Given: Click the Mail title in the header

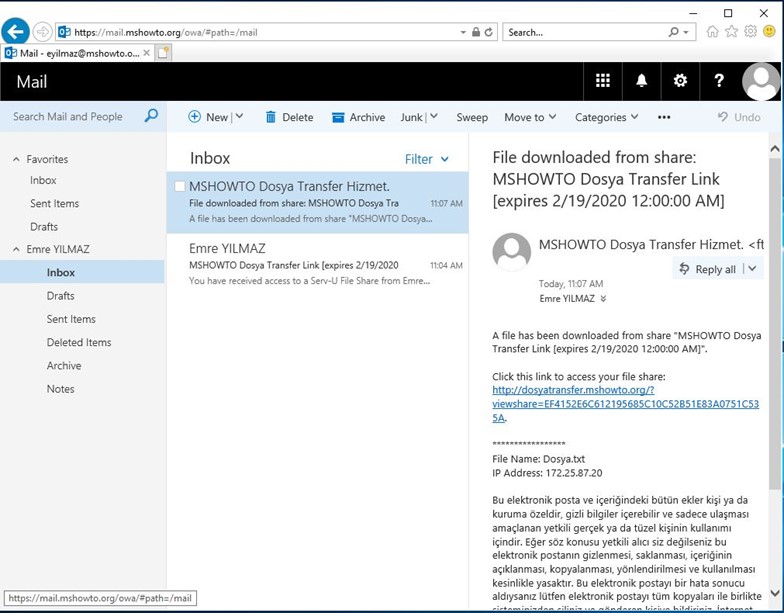Looking at the screenshot, I should tap(32, 82).
